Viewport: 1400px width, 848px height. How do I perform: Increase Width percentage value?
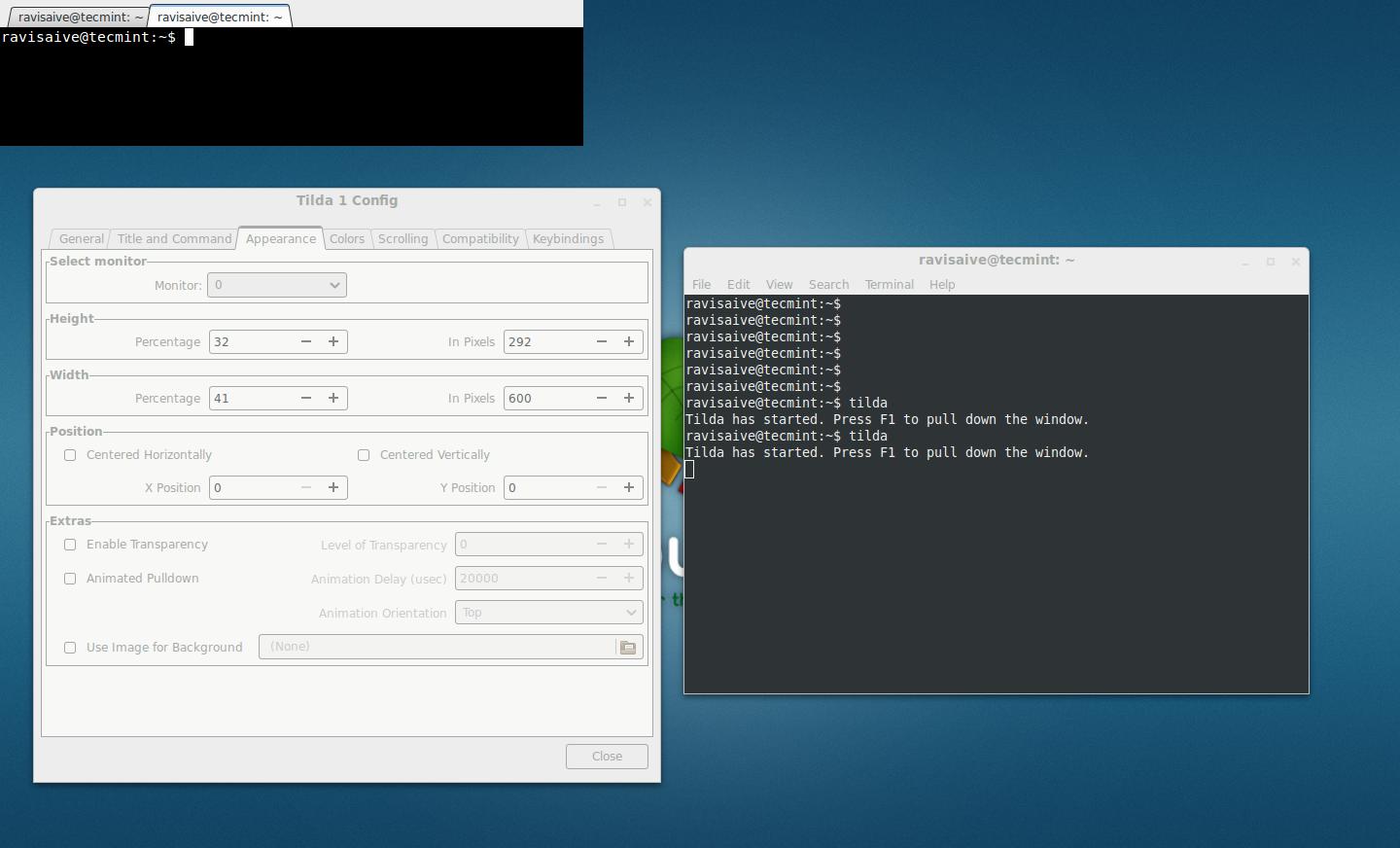point(332,398)
